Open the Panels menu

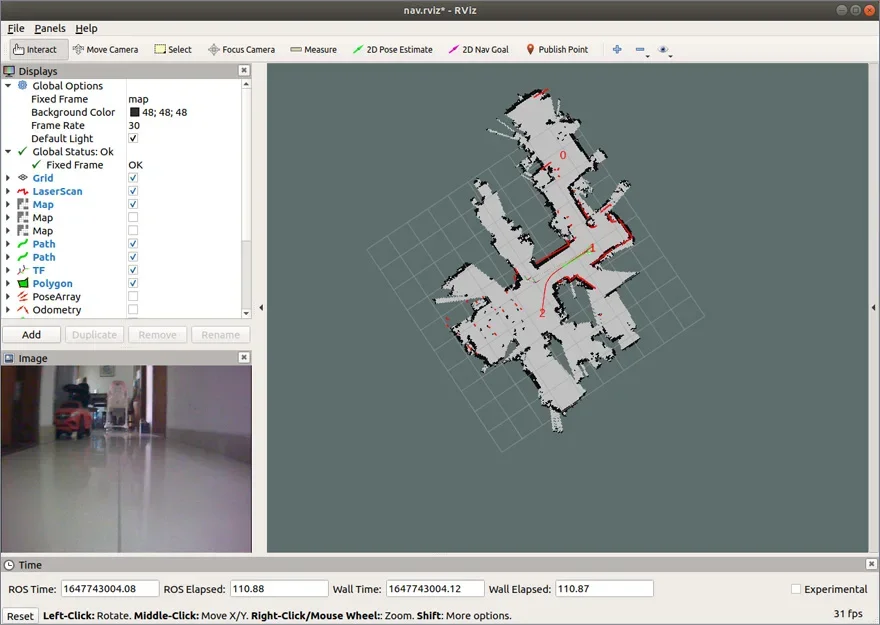click(x=49, y=28)
